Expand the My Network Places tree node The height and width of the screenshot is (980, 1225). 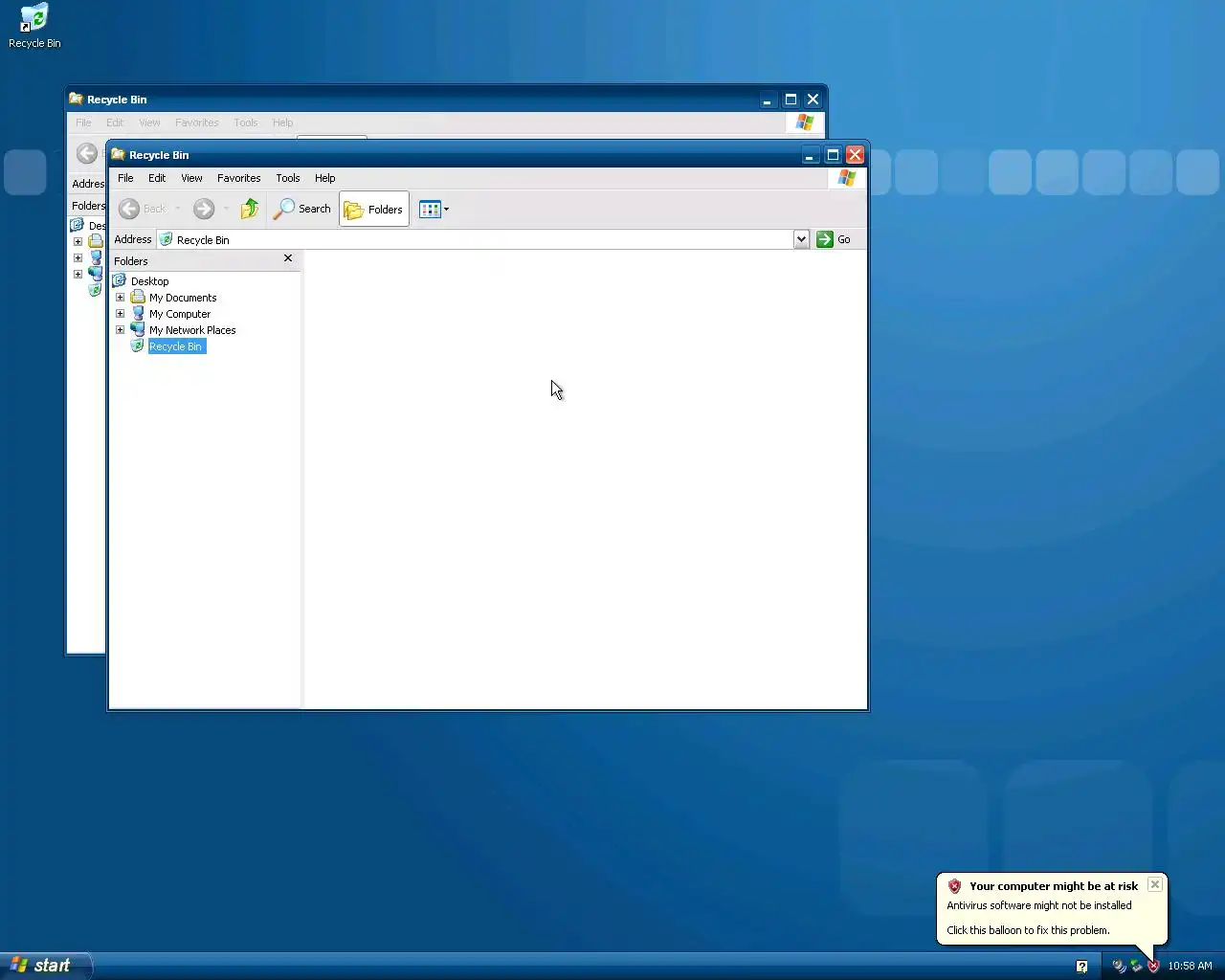pyautogui.click(x=121, y=330)
